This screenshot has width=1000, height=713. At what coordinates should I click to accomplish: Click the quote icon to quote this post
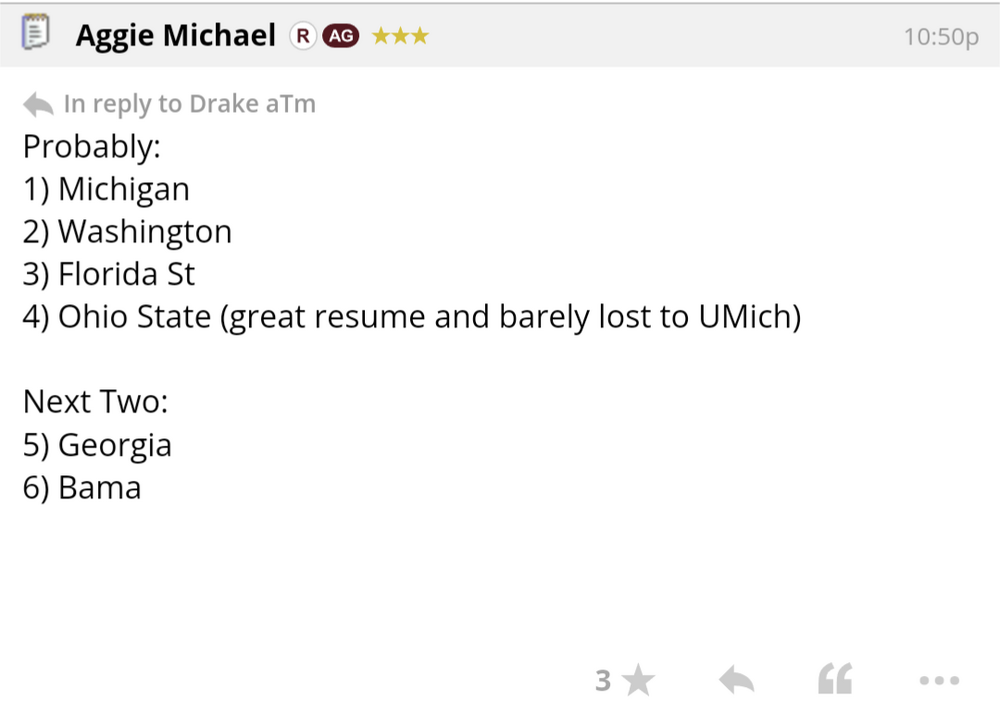[x=835, y=679]
